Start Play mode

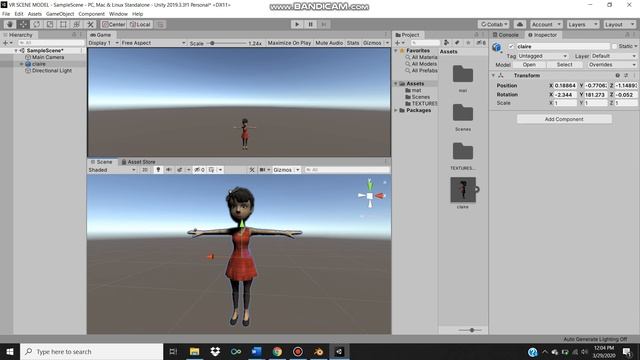297,24
